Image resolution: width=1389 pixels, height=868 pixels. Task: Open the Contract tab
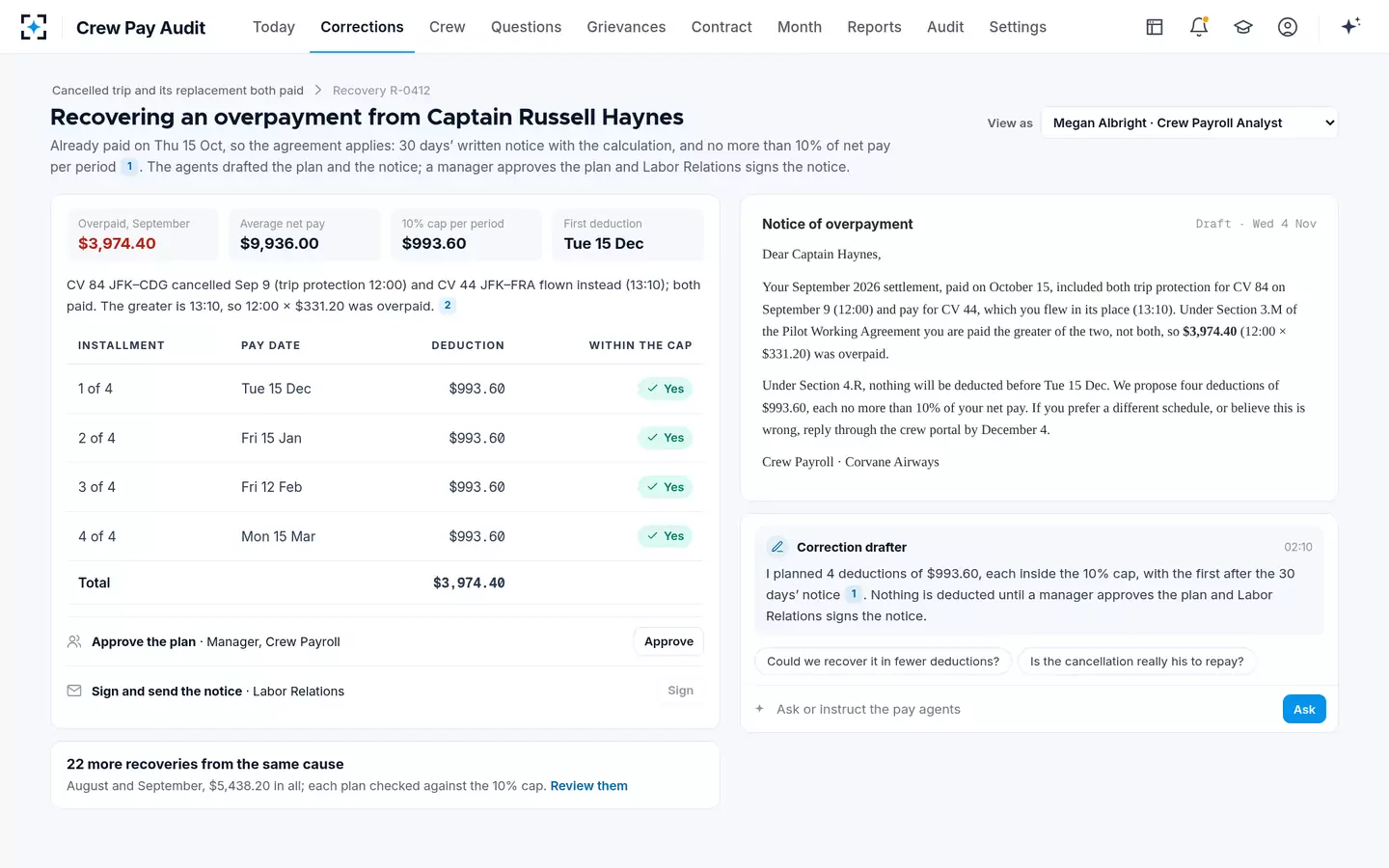[x=722, y=27]
